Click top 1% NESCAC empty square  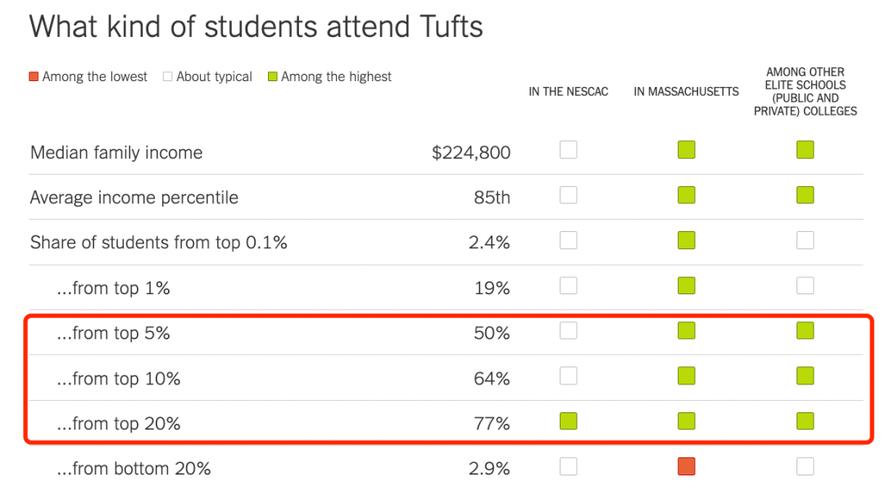(568, 286)
